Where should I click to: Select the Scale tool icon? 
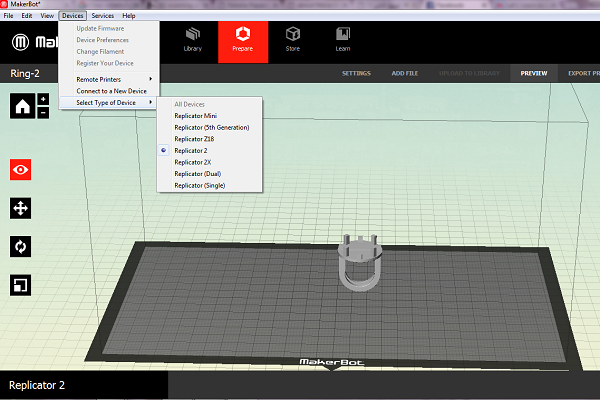[20, 285]
